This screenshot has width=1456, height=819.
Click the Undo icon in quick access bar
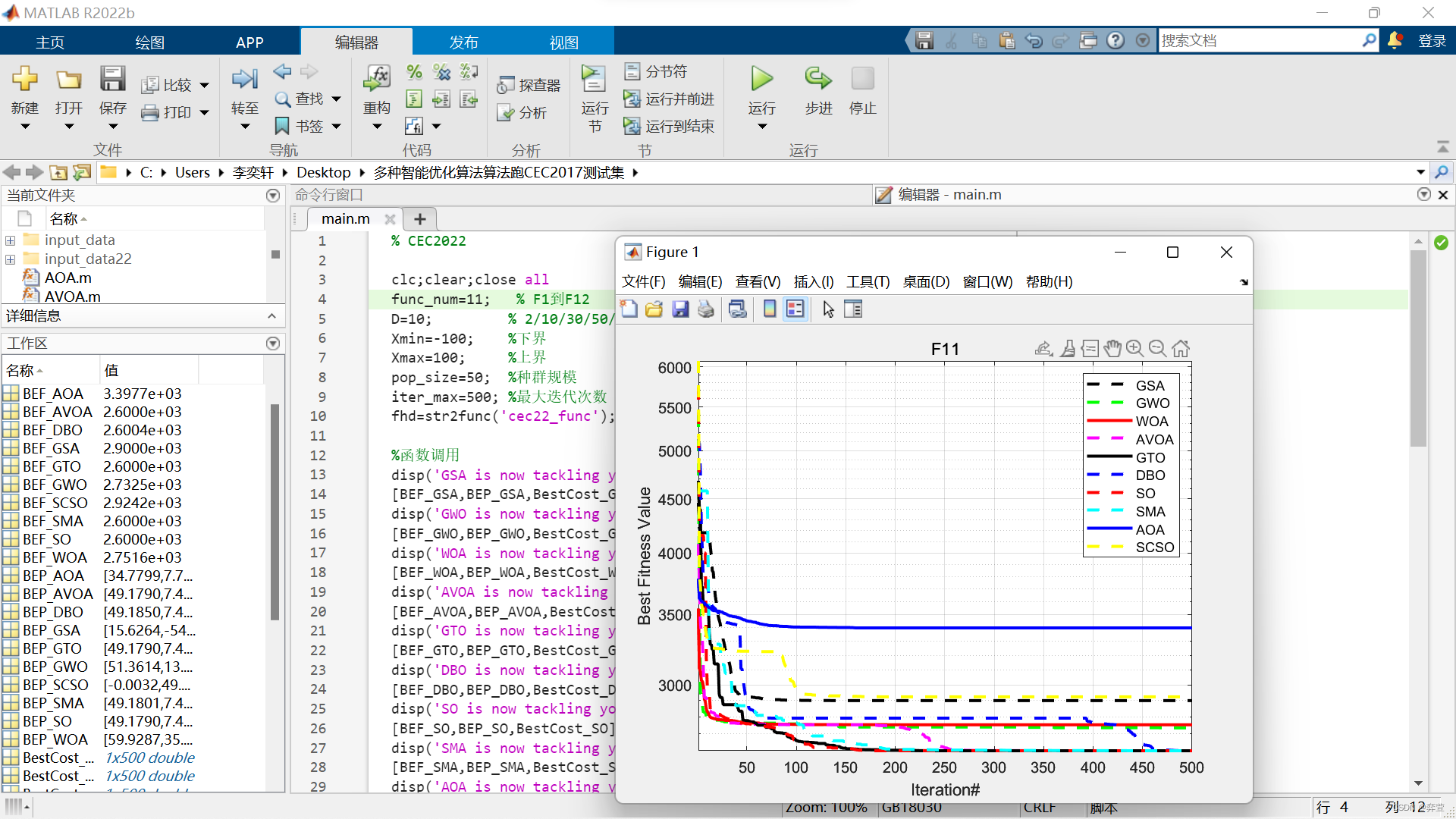tap(1034, 40)
